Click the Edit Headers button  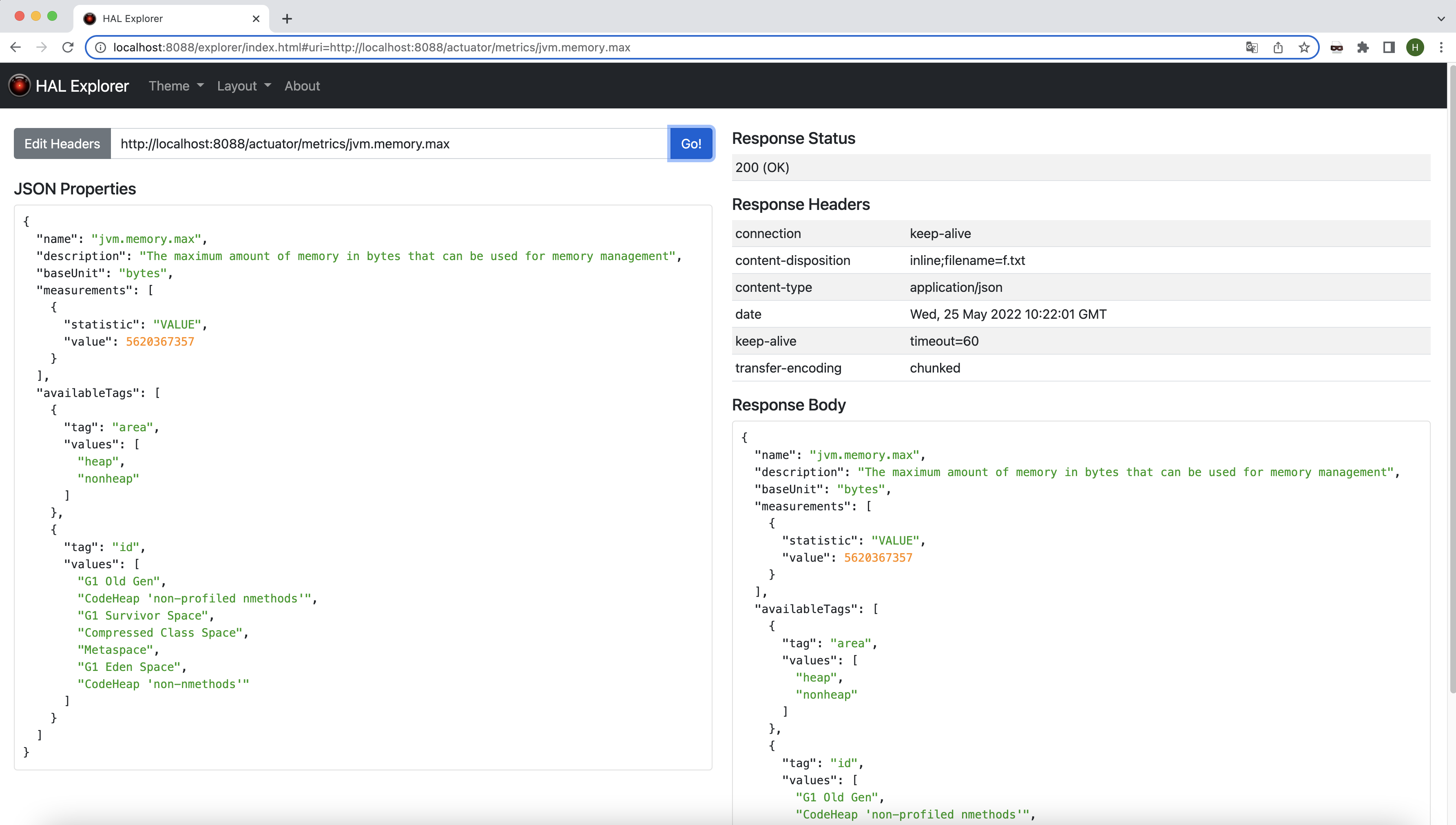tap(62, 143)
